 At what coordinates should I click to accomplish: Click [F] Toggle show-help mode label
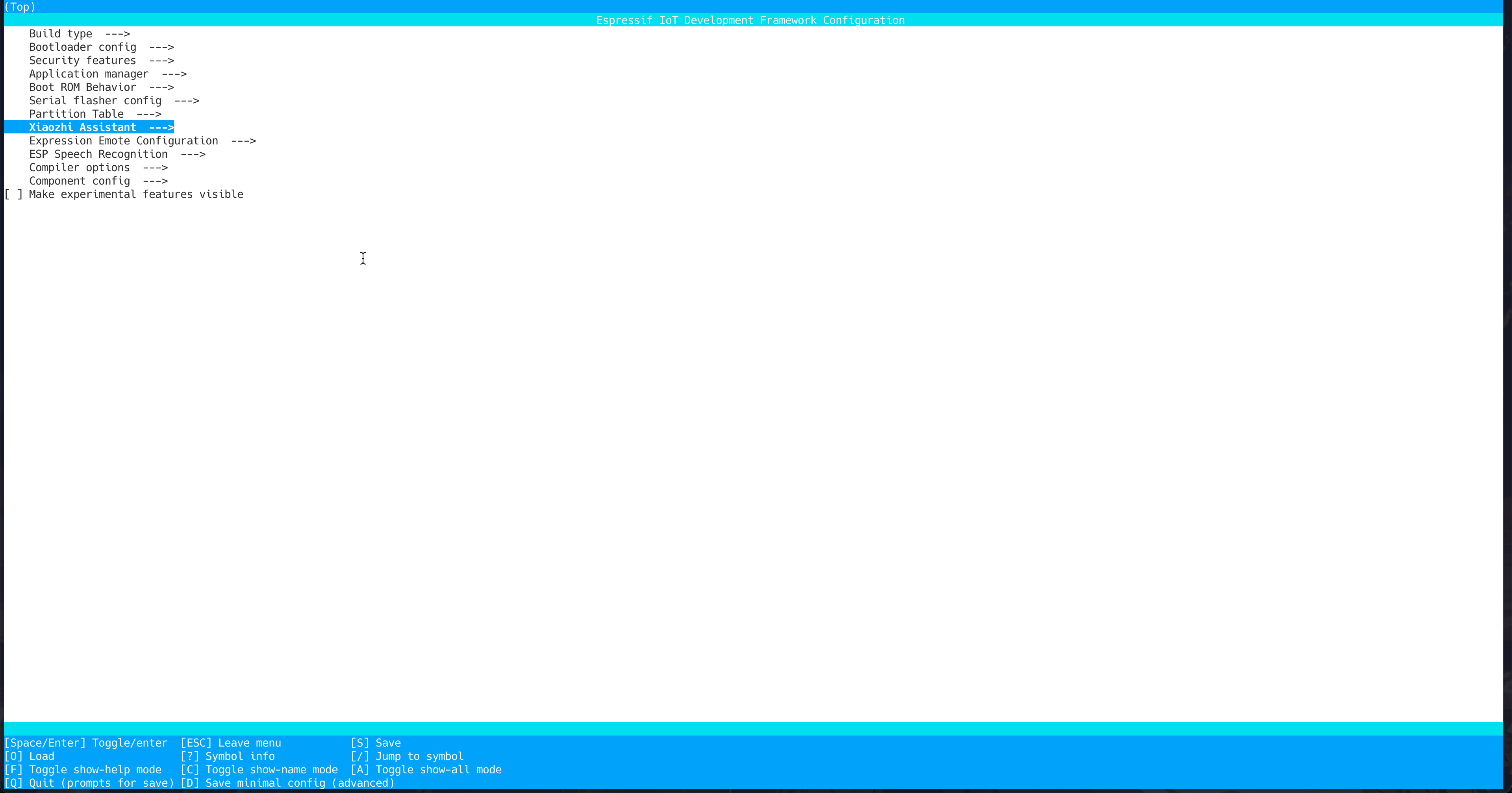tap(83, 770)
